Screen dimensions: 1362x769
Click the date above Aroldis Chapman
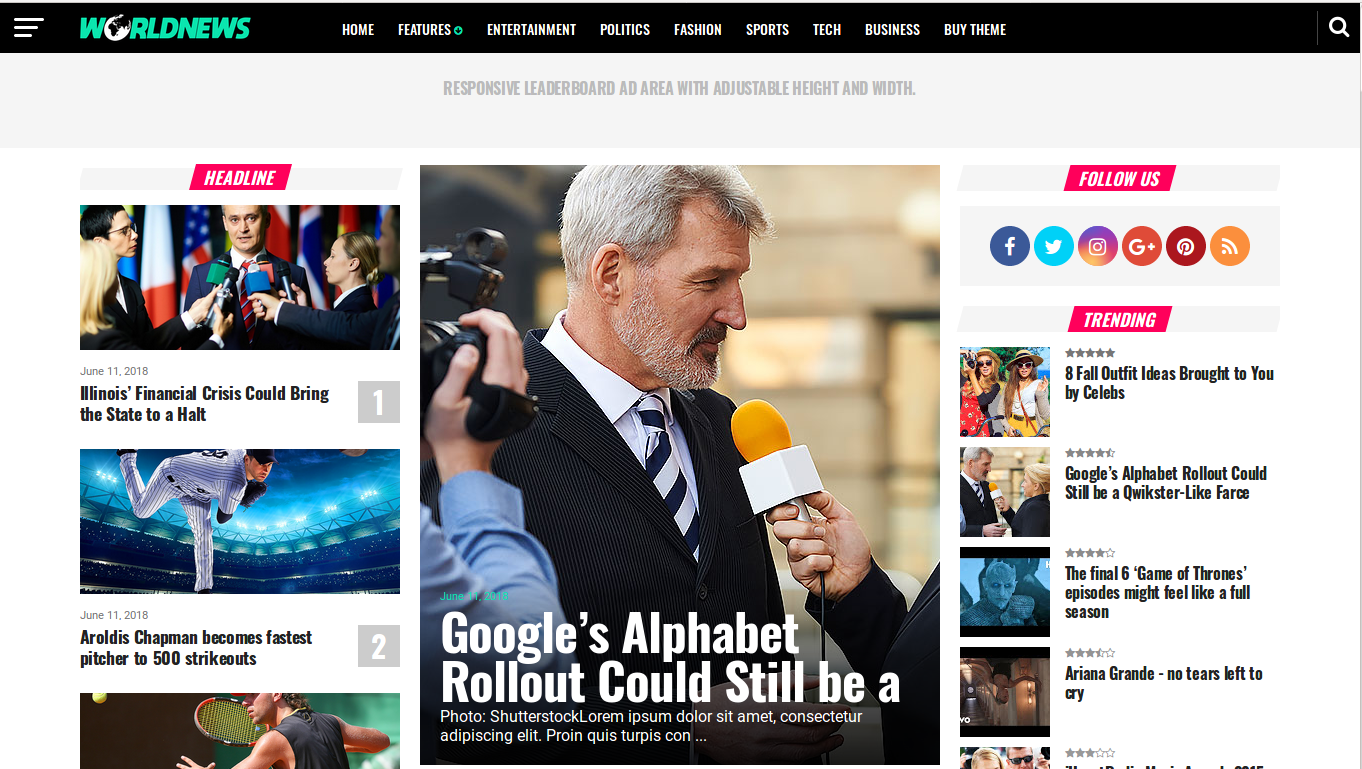point(114,615)
